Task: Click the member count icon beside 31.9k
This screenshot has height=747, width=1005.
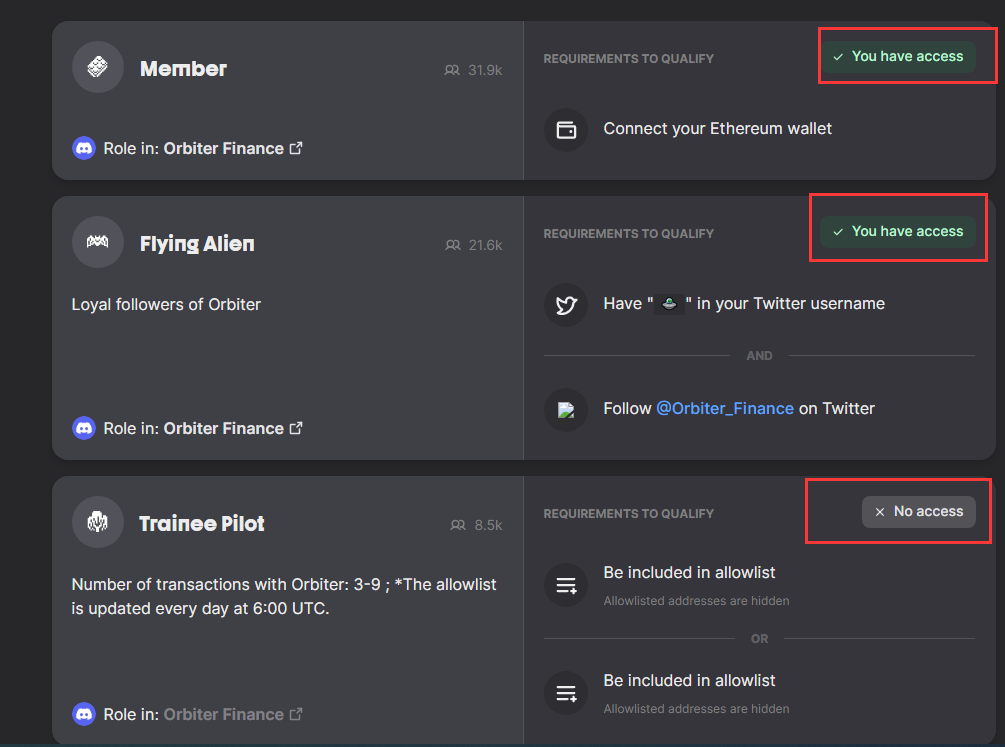Action: click(x=452, y=70)
